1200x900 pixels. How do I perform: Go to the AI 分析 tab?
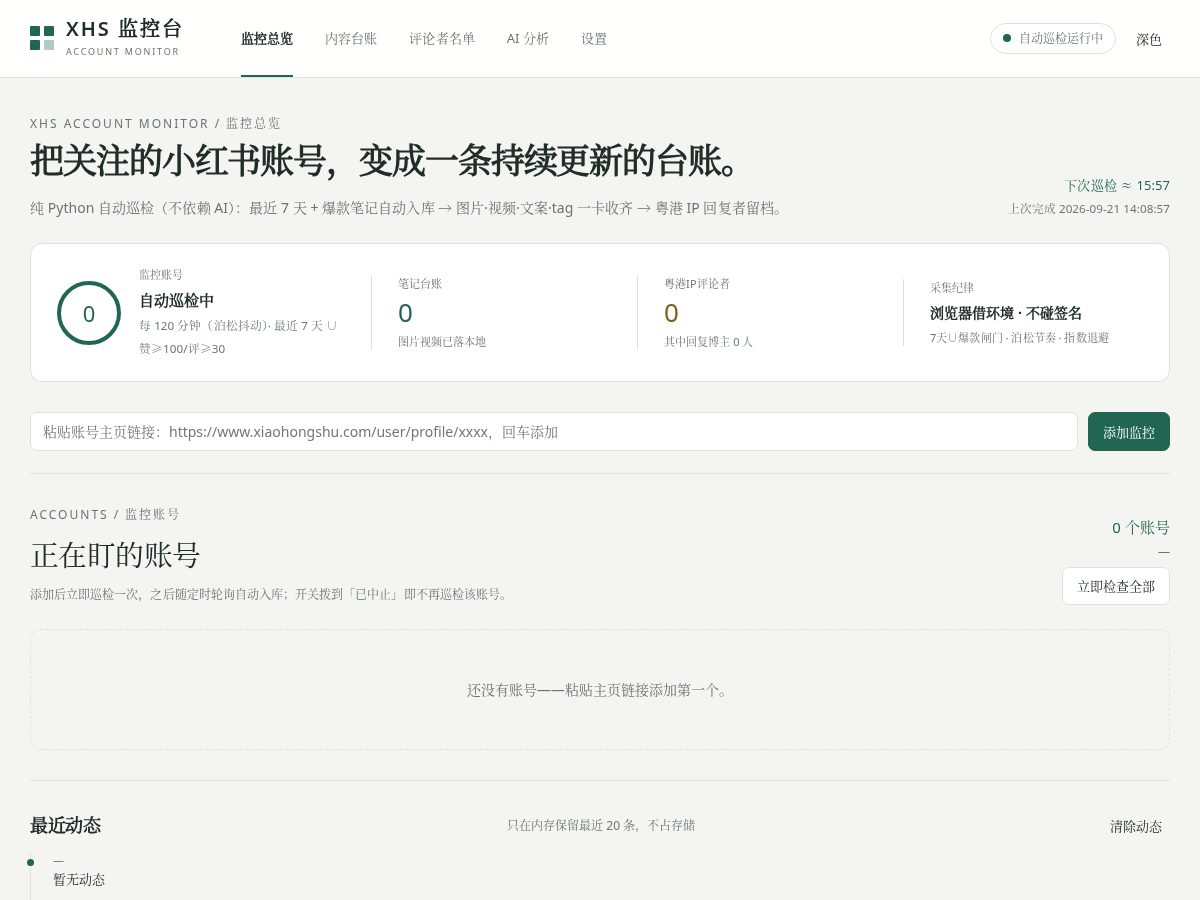click(528, 39)
